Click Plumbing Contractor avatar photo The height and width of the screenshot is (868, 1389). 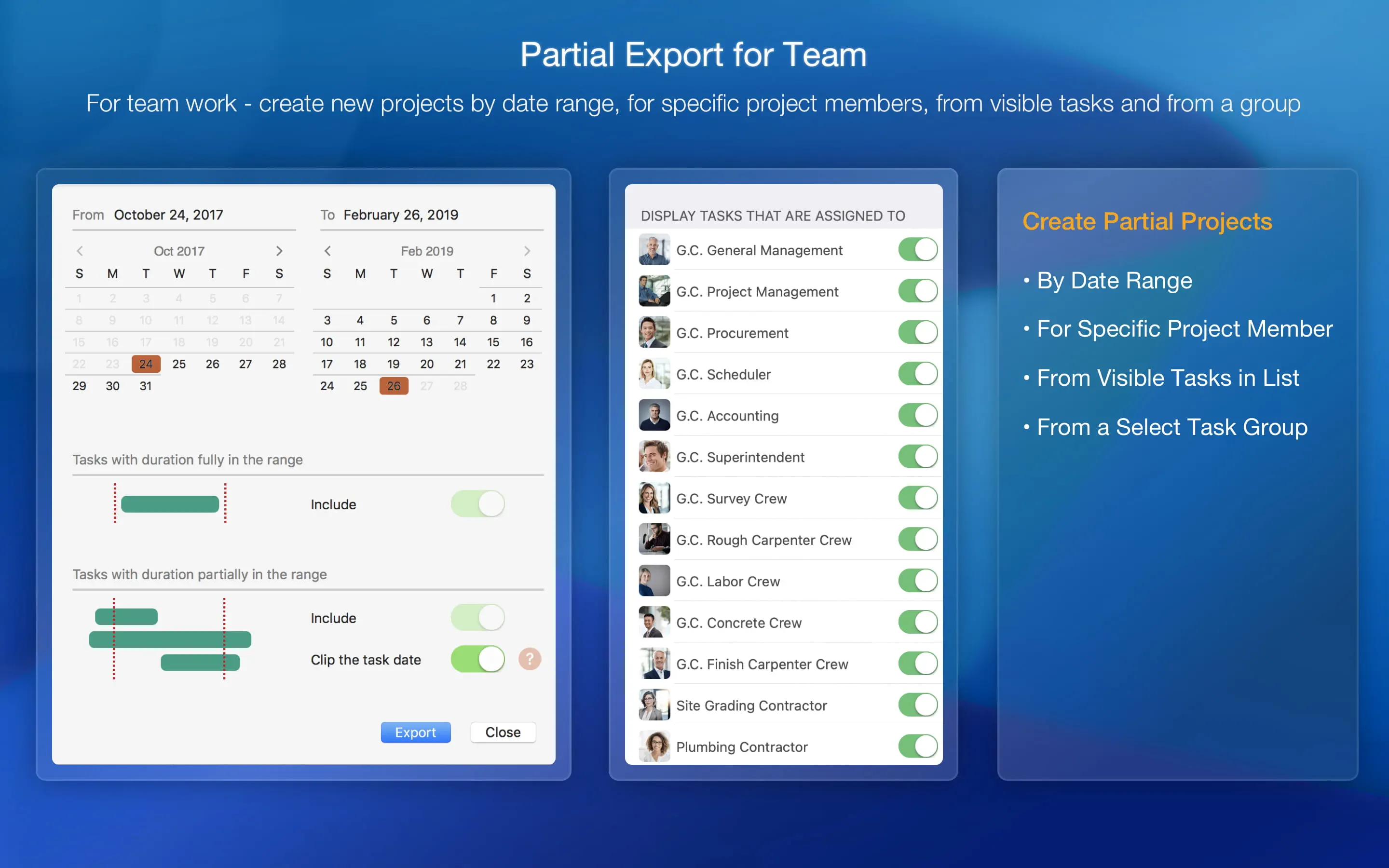point(654,746)
